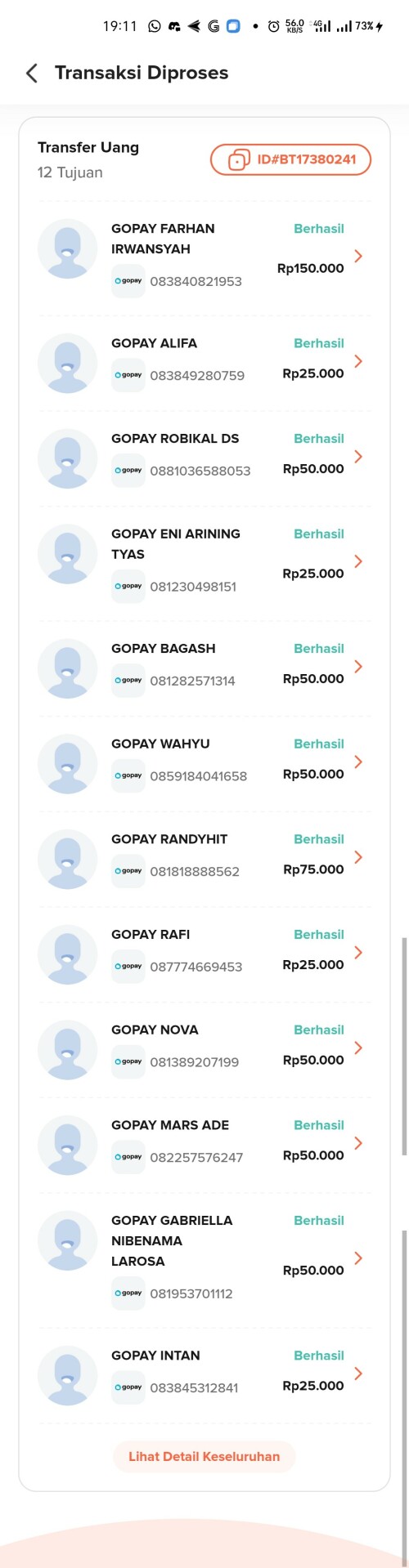Tap avatar icon of GOPAY WAHYU
This screenshot has height=1568, width=409.
68,764
